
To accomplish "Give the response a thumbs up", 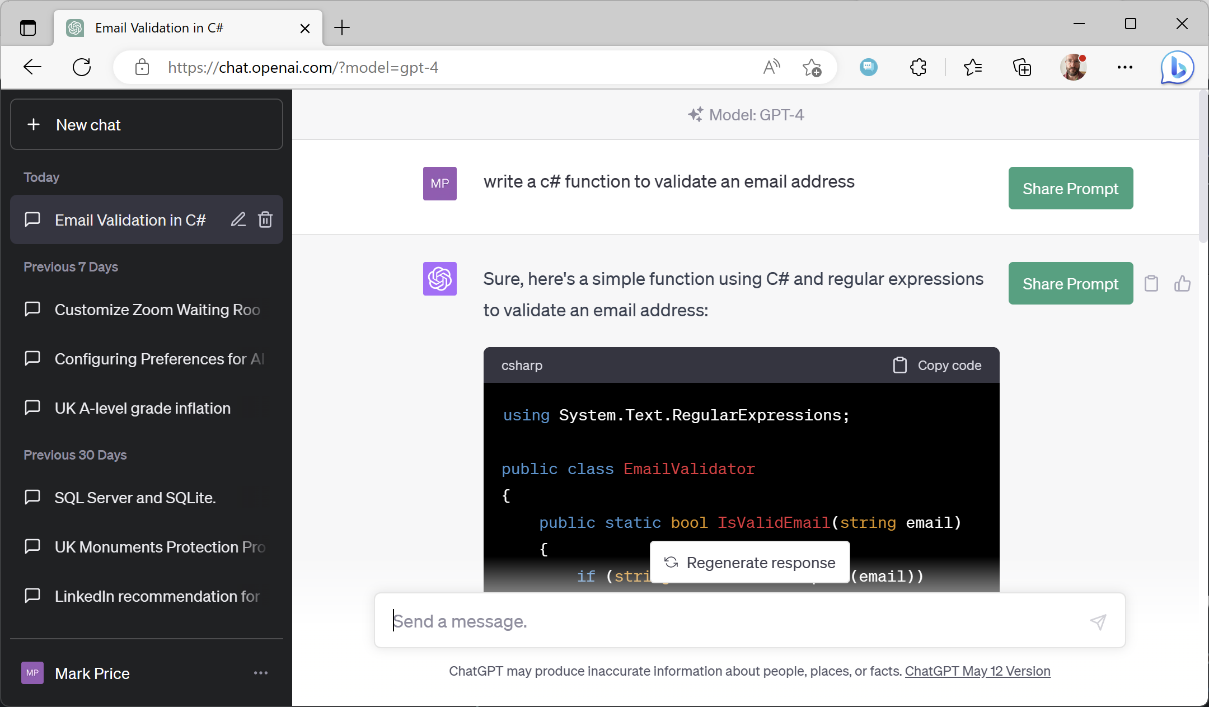I will tap(1183, 284).
